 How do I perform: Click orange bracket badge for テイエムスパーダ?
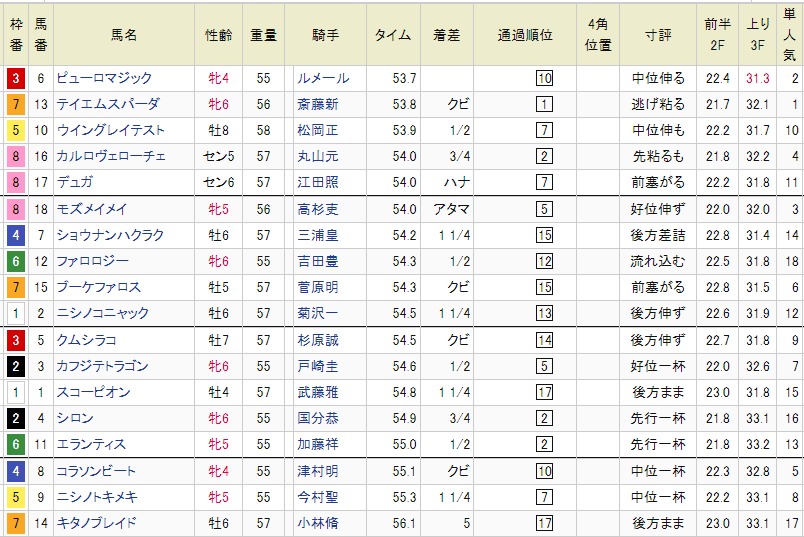tap(14, 104)
